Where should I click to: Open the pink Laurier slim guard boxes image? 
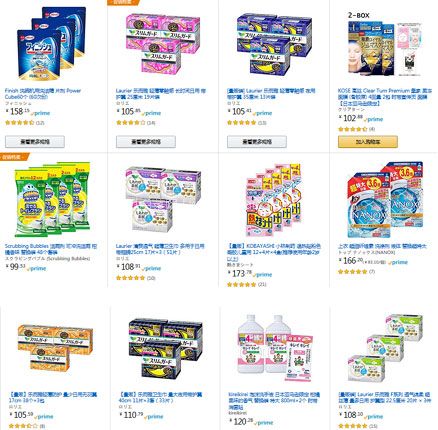click(163, 43)
